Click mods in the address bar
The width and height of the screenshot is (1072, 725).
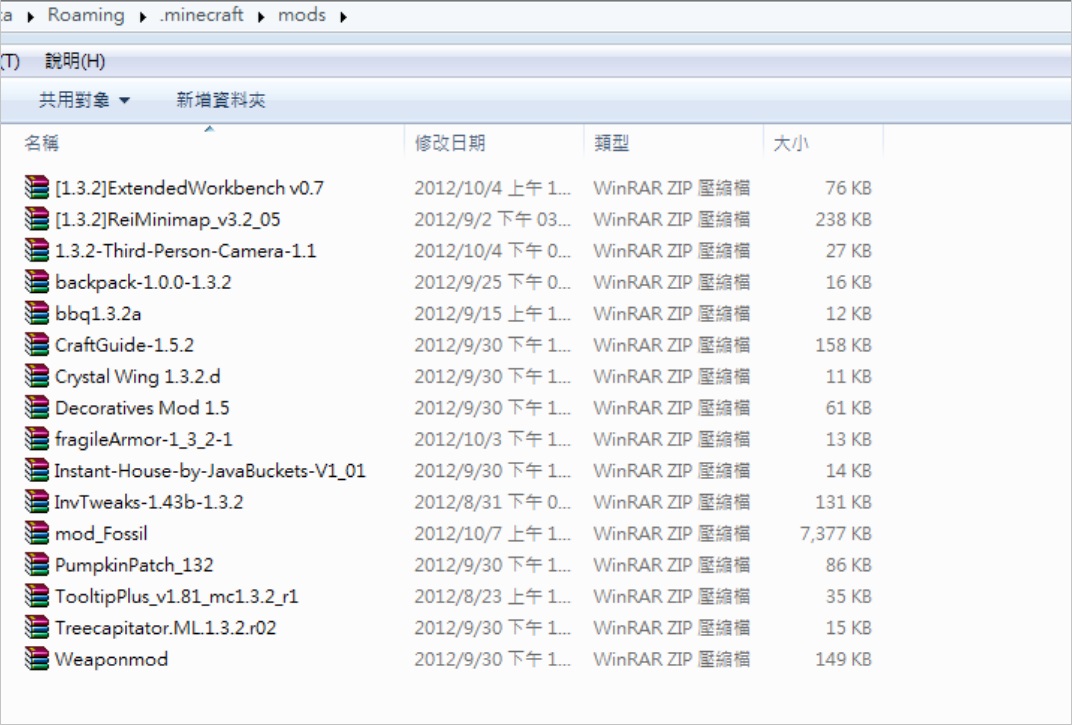tap(302, 15)
